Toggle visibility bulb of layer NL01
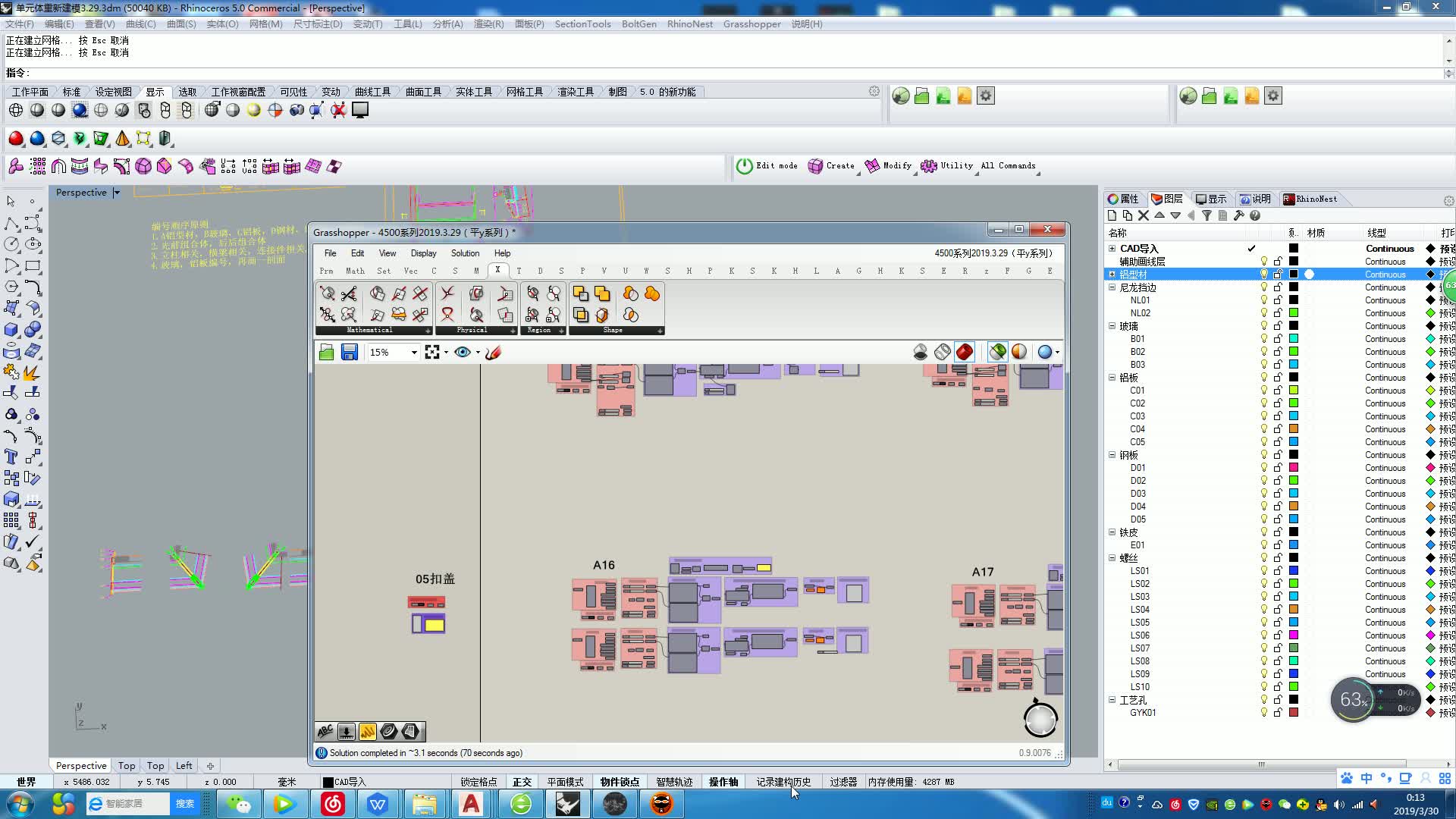 click(x=1264, y=300)
